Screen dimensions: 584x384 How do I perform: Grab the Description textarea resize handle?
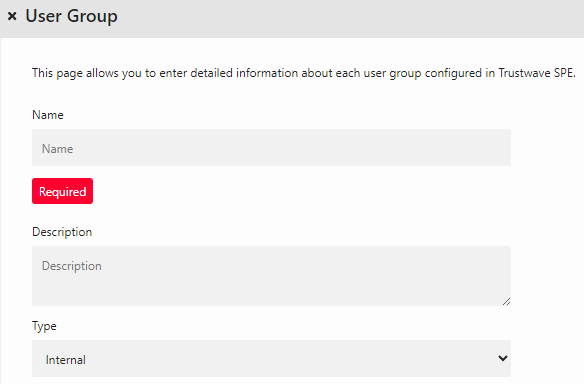pyautogui.click(x=506, y=302)
